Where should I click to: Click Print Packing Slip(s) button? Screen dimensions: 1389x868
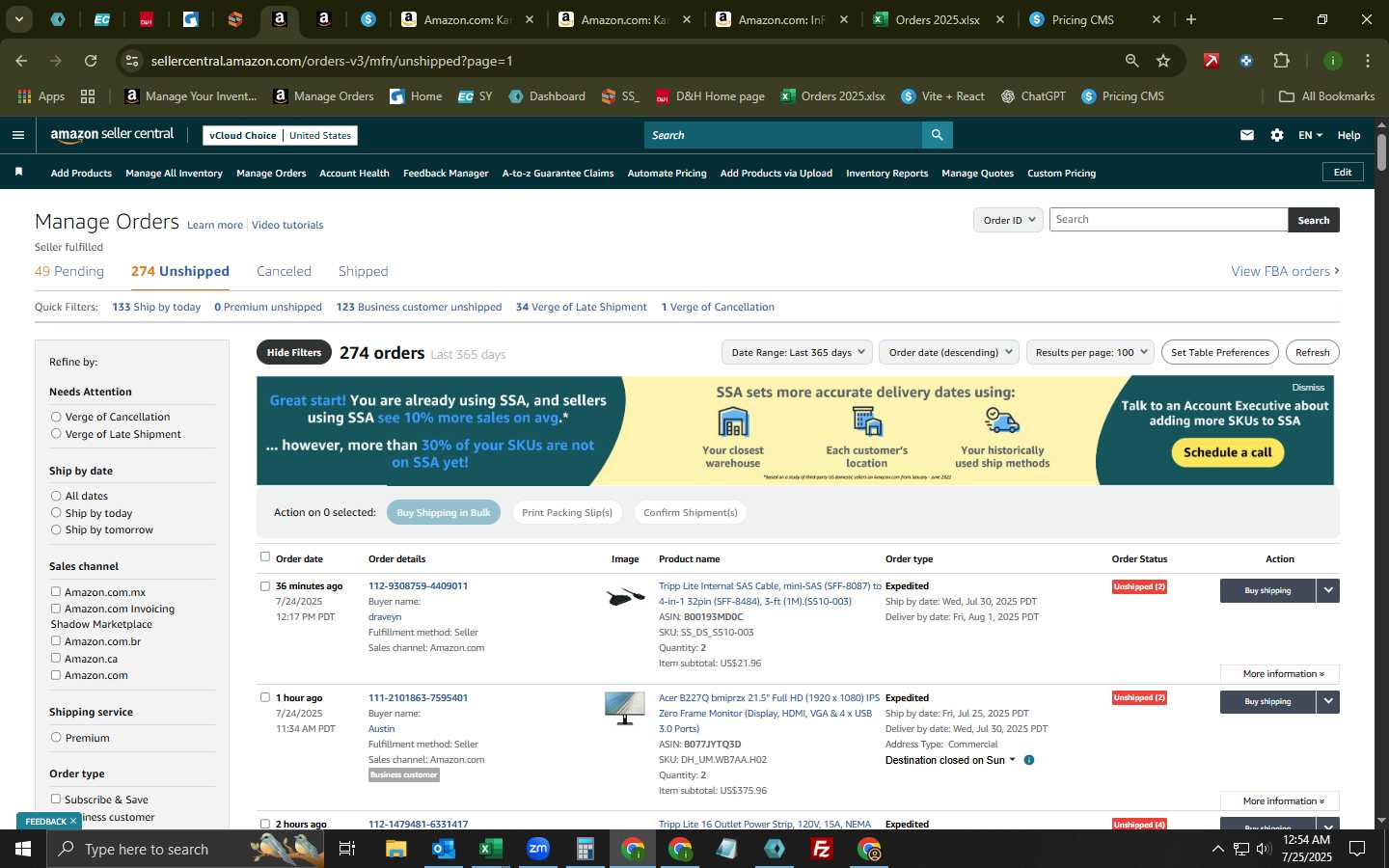coord(567,512)
